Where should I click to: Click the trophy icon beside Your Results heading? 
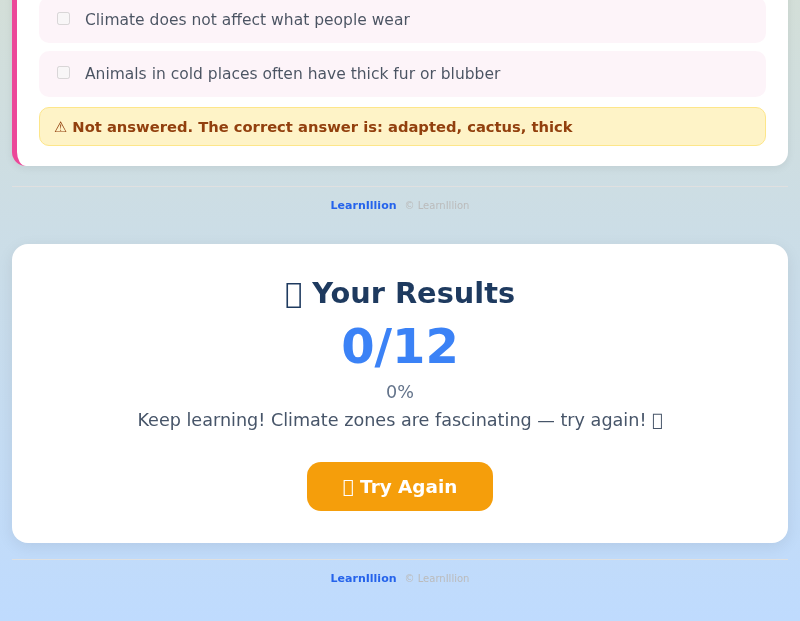(293, 293)
